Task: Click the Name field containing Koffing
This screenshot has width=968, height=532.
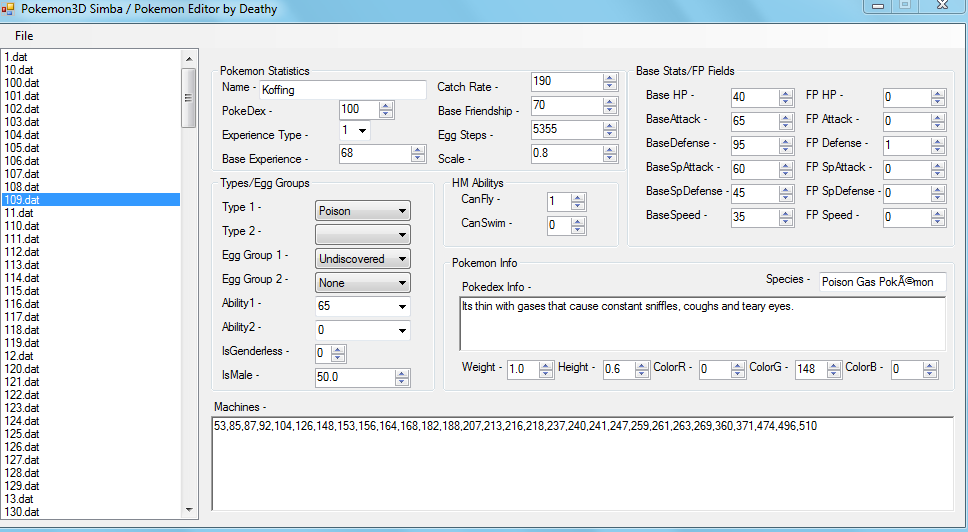Action: point(340,90)
